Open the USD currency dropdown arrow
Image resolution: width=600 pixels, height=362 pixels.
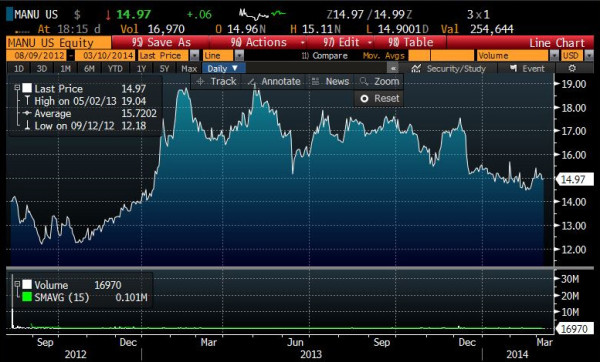(x=589, y=56)
